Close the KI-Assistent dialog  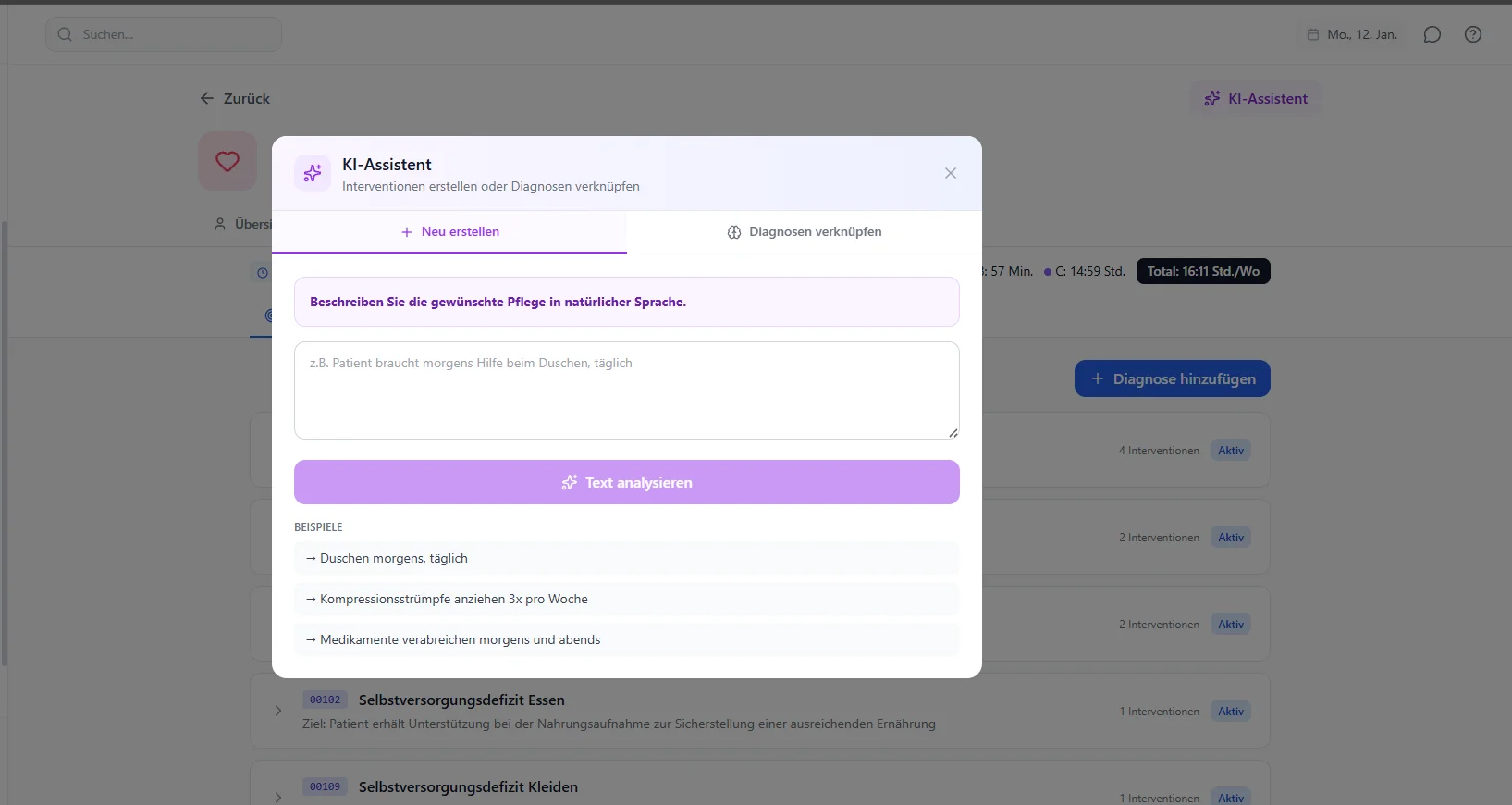950,173
